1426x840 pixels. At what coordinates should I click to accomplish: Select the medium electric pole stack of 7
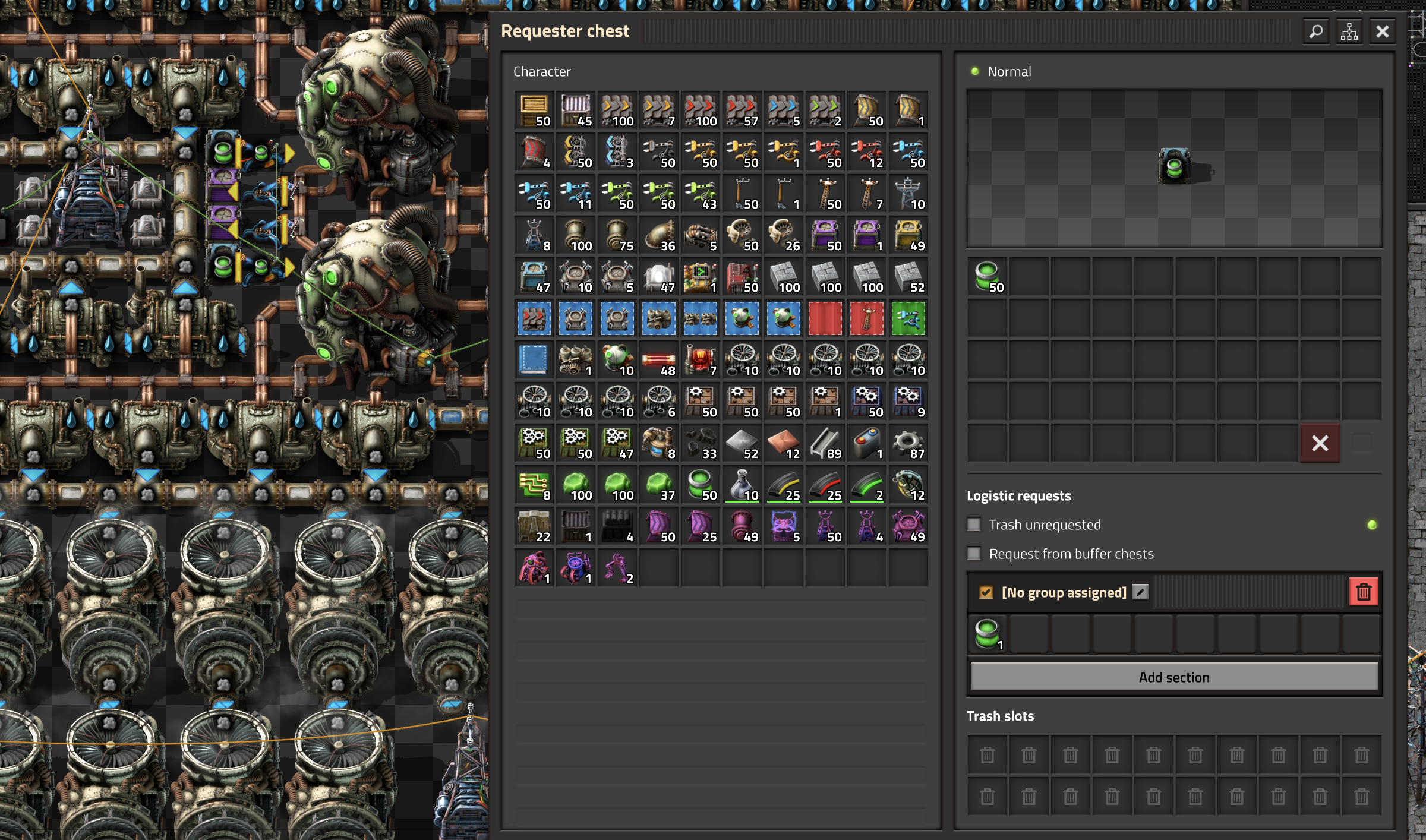pos(867,194)
